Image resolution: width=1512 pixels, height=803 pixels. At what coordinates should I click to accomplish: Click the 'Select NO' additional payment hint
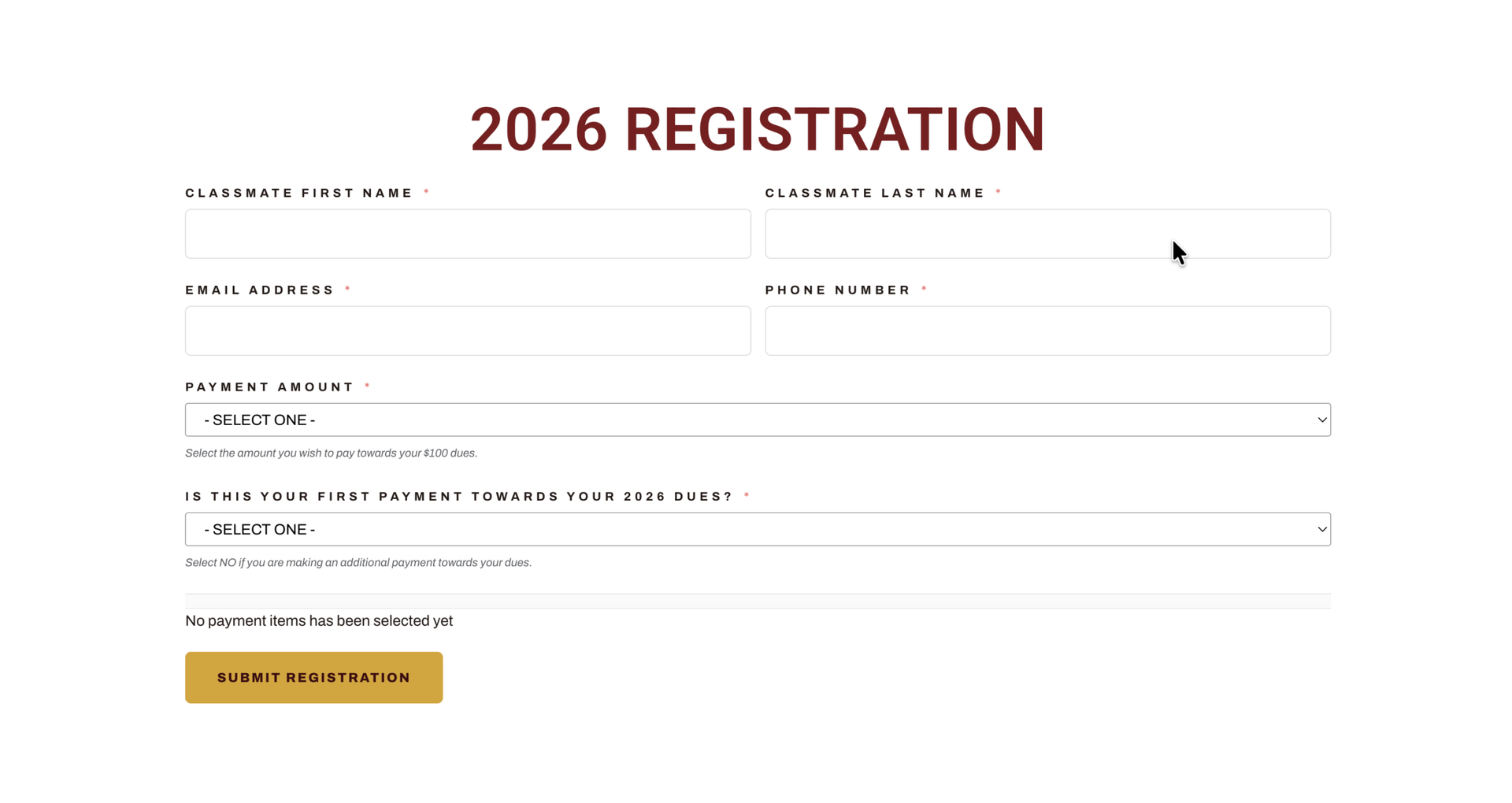click(x=358, y=562)
